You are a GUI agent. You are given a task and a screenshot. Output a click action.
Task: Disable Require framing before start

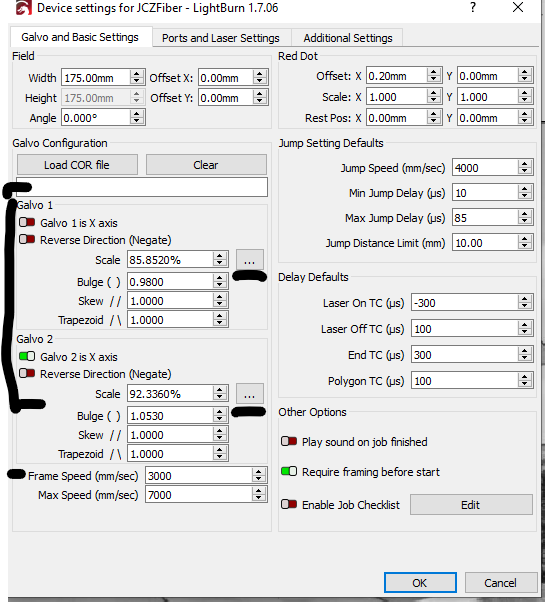289,471
